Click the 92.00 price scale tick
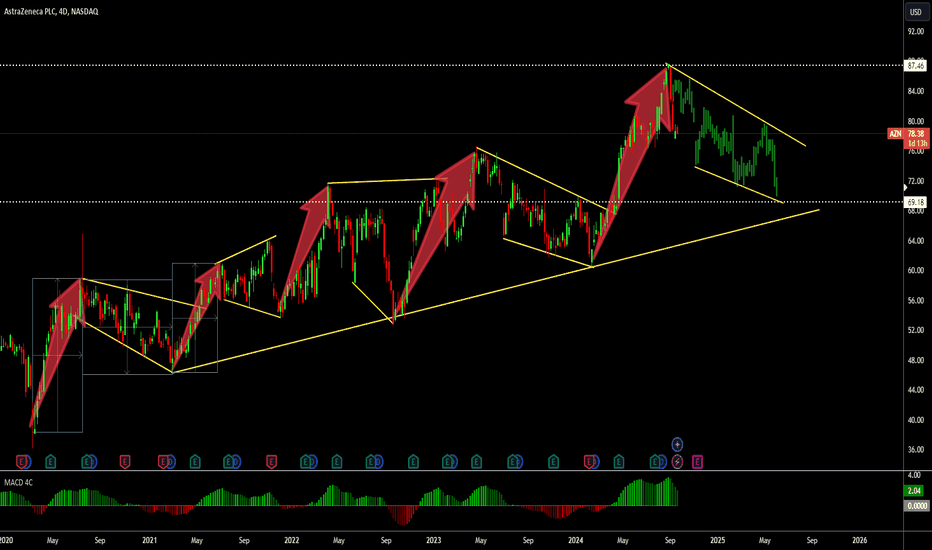The width and height of the screenshot is (932, 550). point(916,32)
